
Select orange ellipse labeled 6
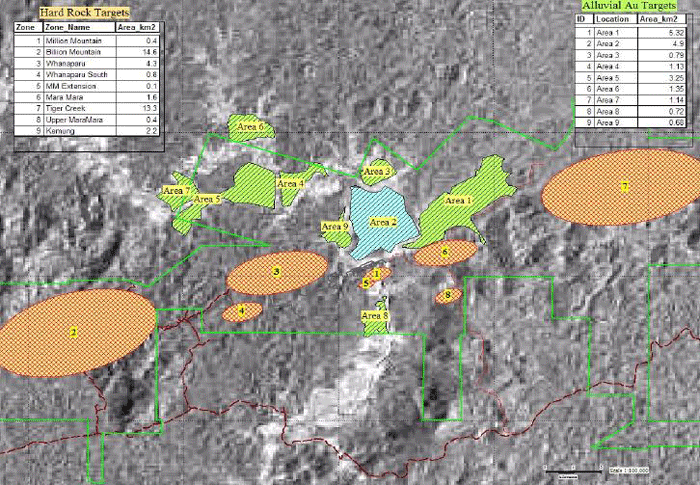click(444, 252)
